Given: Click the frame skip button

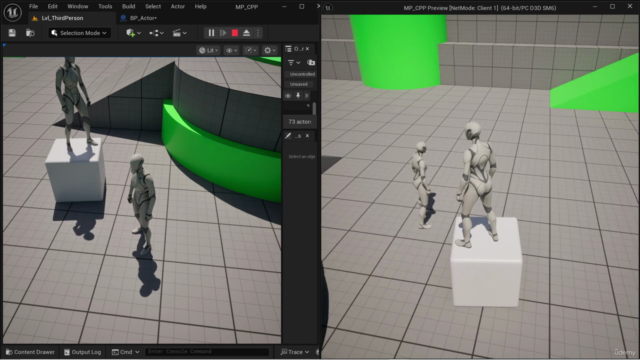Looking at the screenshot, I should [x=223, y=33].
